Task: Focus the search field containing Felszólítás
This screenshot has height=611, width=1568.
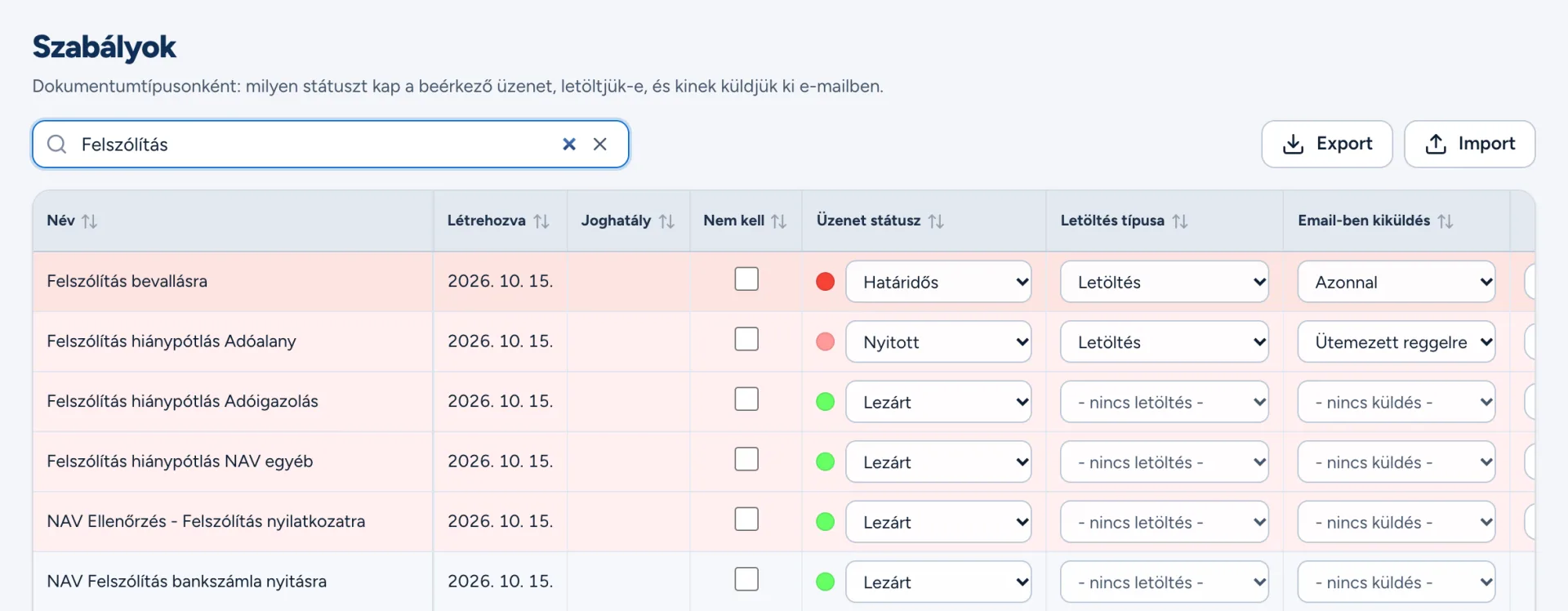Action: pyautogui.click(x=331, y=145)
